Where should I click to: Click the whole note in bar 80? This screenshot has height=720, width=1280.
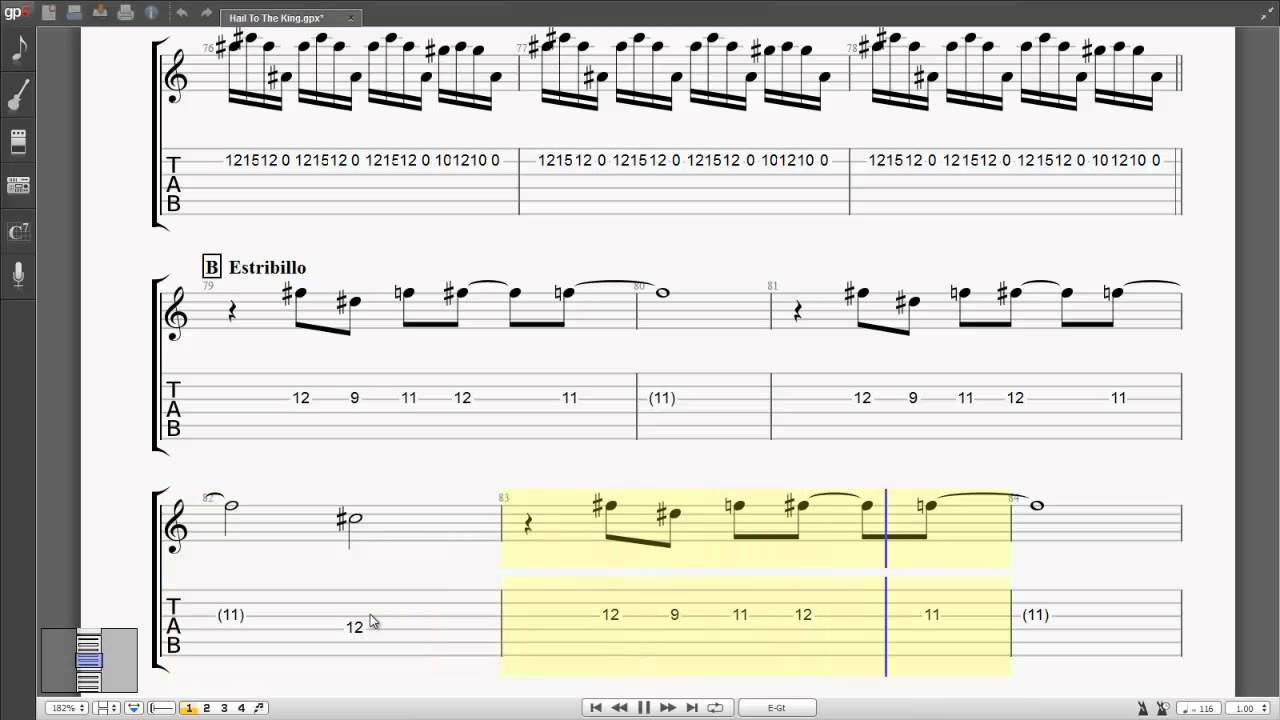pyautogui.click(x=662, y=293)
